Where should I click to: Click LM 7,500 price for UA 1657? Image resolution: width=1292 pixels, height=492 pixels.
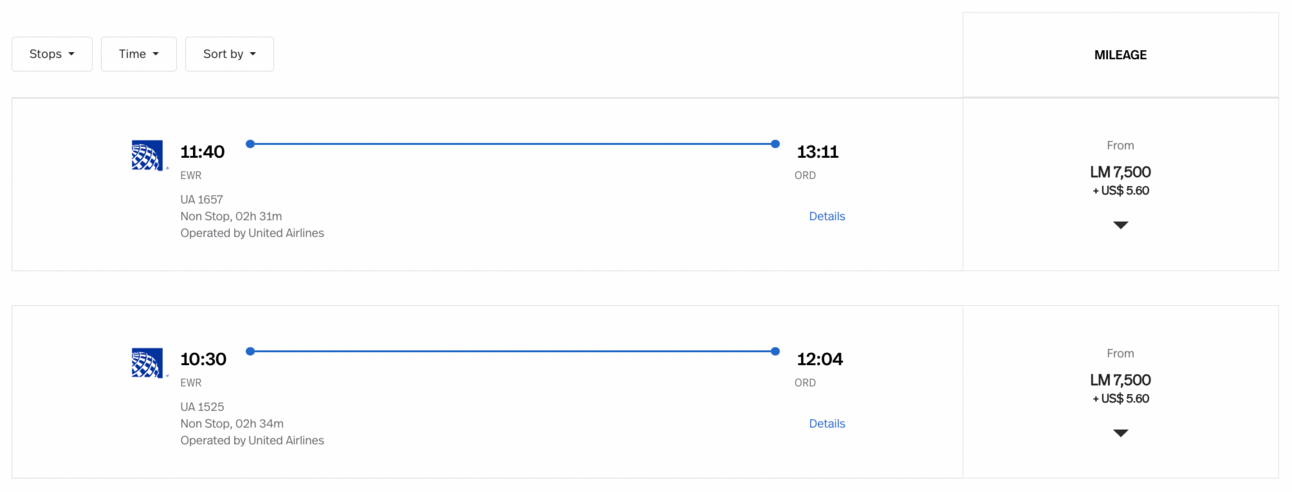pyautogui.click(x=1120, y=172)
